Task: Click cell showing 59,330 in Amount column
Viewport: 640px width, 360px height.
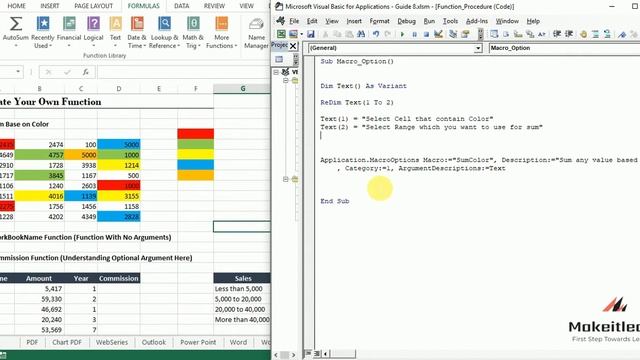Action: [40, 299]
